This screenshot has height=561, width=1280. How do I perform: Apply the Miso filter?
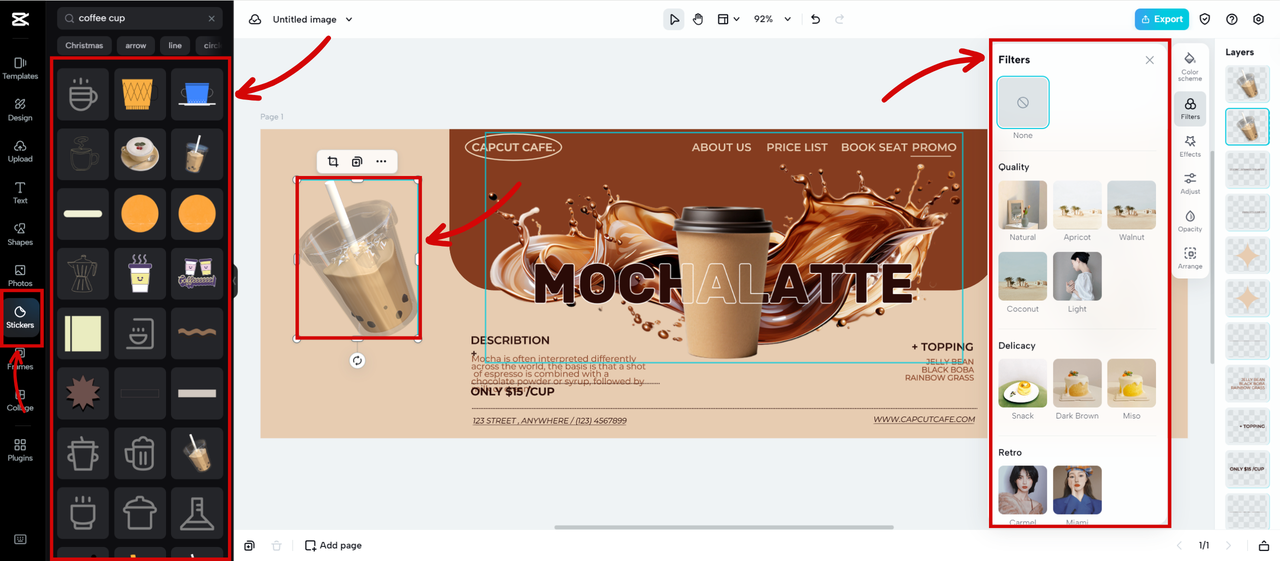click(1131, 383)
